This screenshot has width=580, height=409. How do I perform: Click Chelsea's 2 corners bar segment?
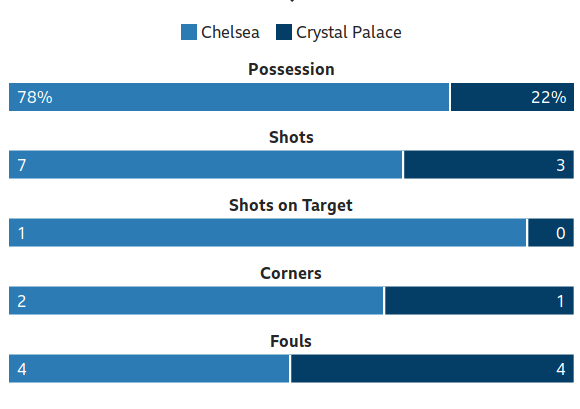pyautogui.click(x=196, y=301)
